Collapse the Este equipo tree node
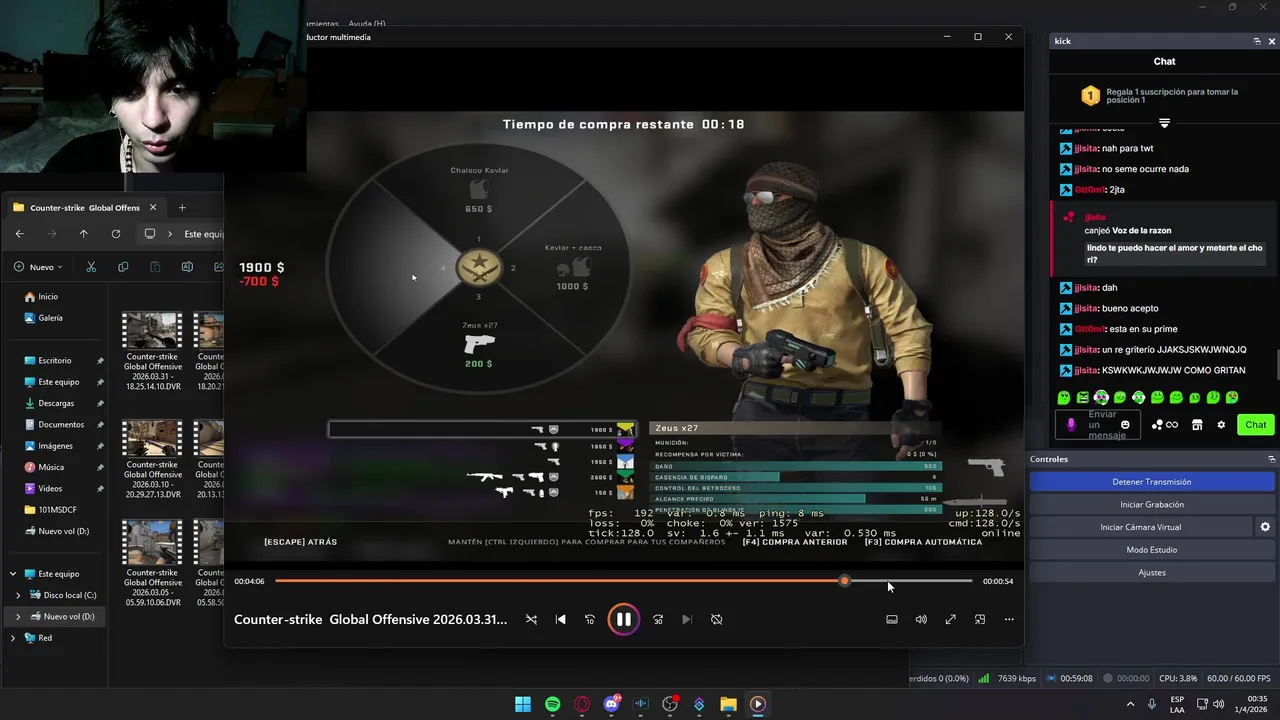 tap(13, 574)
